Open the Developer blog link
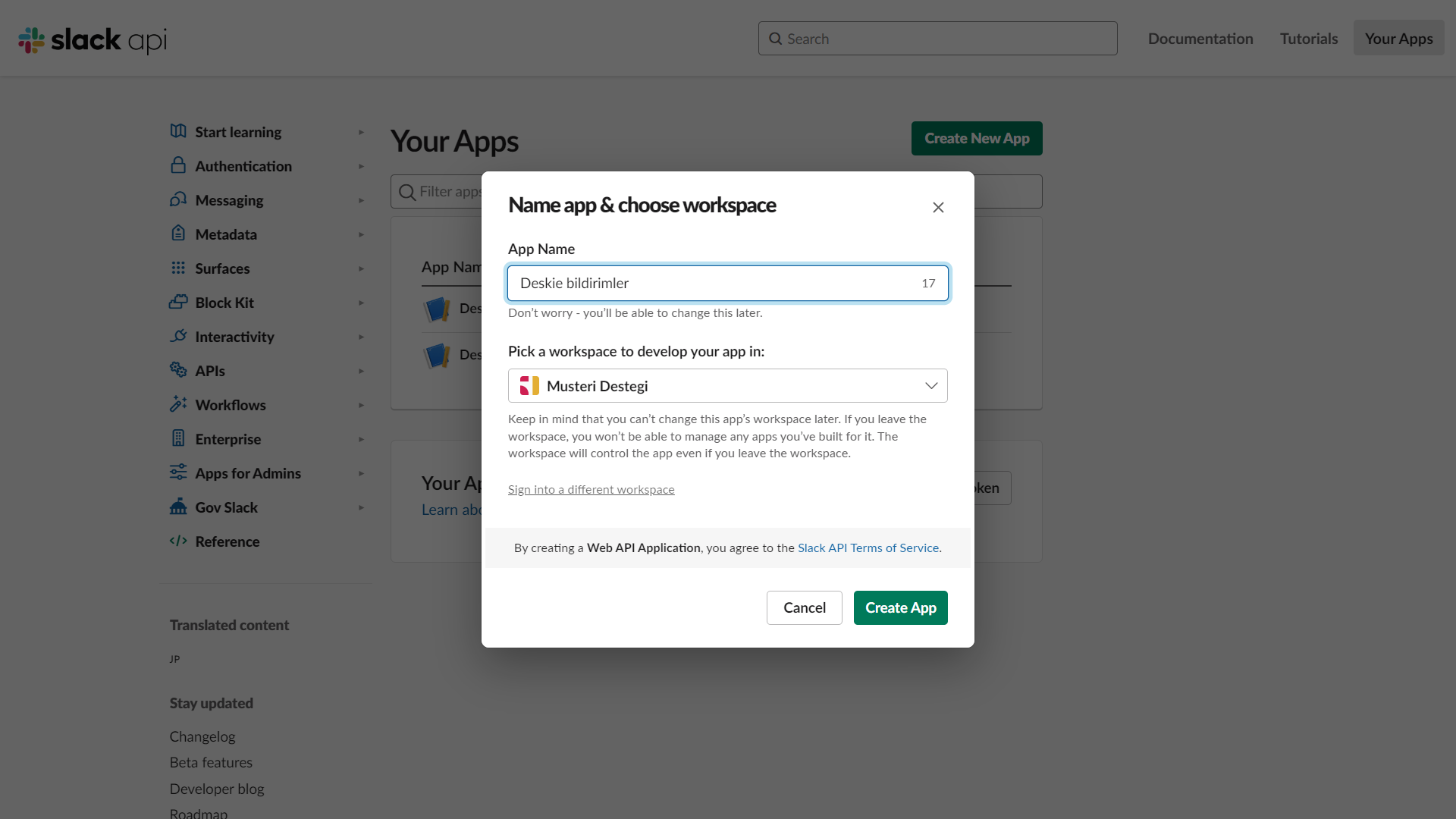This screenshot has height=819, width=1456. [x=217, y=789]
